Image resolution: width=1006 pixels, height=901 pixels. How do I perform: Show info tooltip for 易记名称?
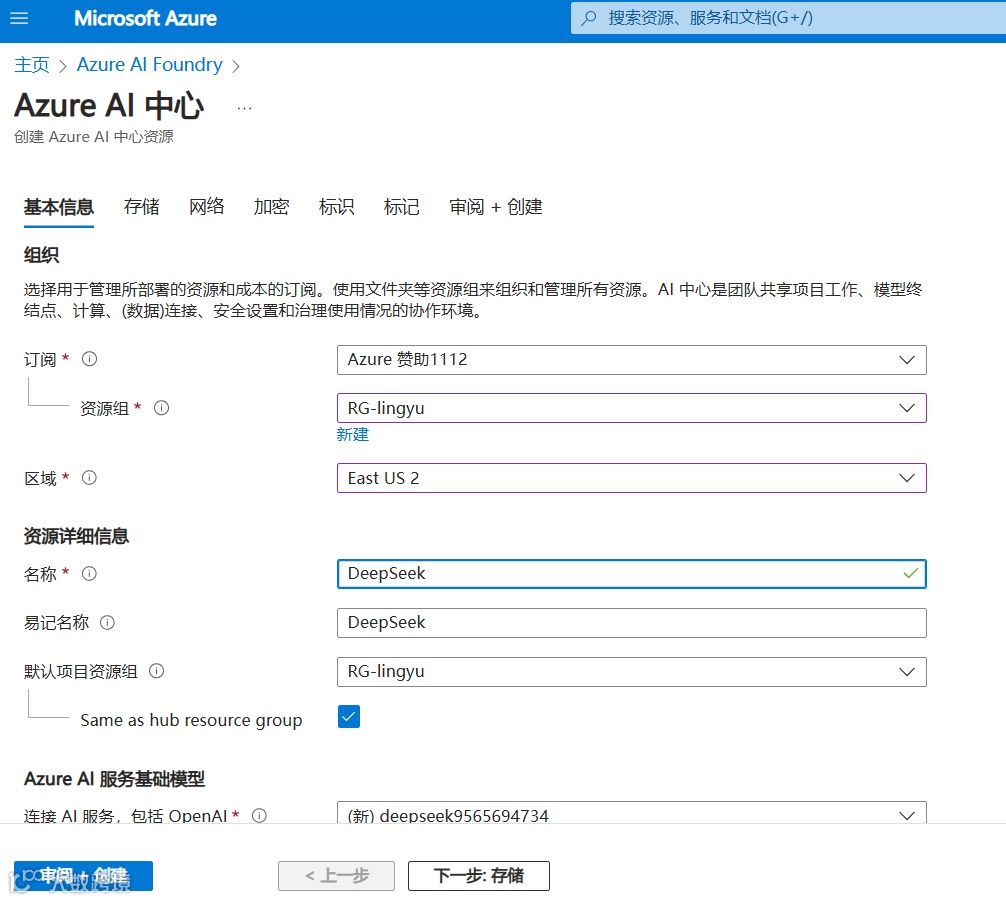pyautogui.click(x=107, y=622)
